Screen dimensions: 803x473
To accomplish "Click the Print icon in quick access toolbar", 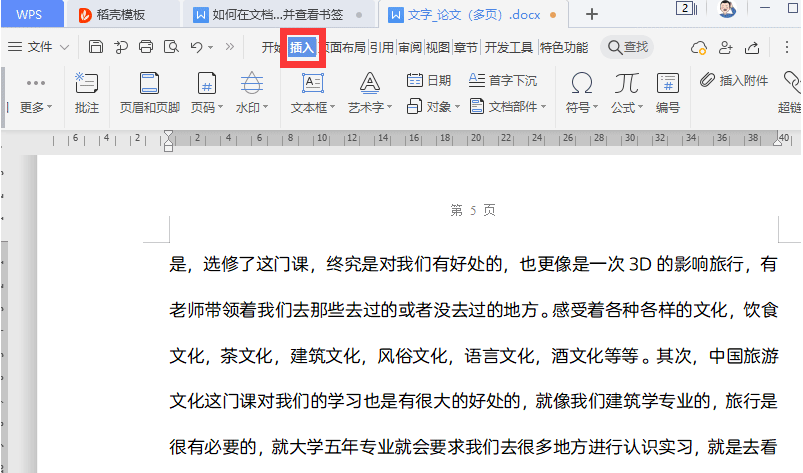I will coord(146,47).
